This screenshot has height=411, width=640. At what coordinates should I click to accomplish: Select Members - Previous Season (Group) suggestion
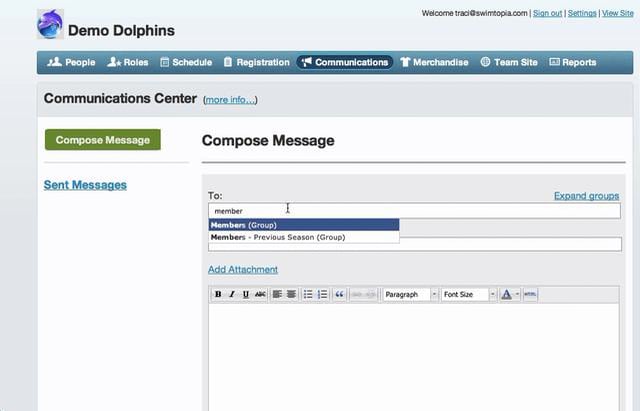pos(304,237)
